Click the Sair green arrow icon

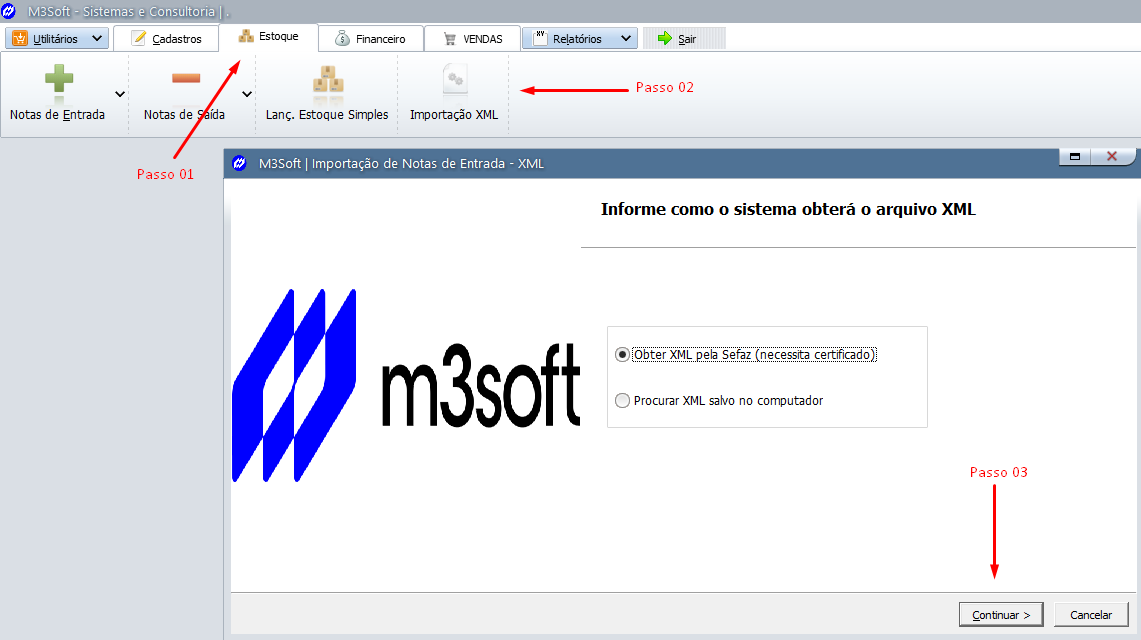pos(664,39)
